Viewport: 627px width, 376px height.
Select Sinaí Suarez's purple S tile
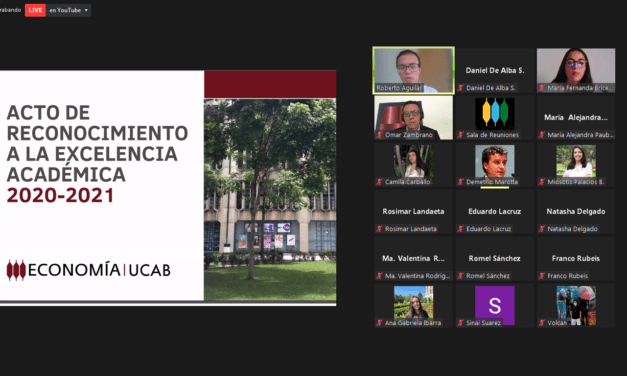pyautogui.click(x=495, y=306)
